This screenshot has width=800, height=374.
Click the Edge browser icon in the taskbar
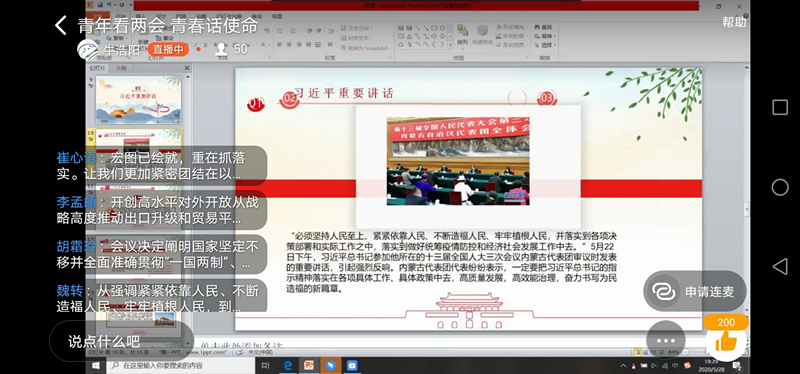[287, 365]
